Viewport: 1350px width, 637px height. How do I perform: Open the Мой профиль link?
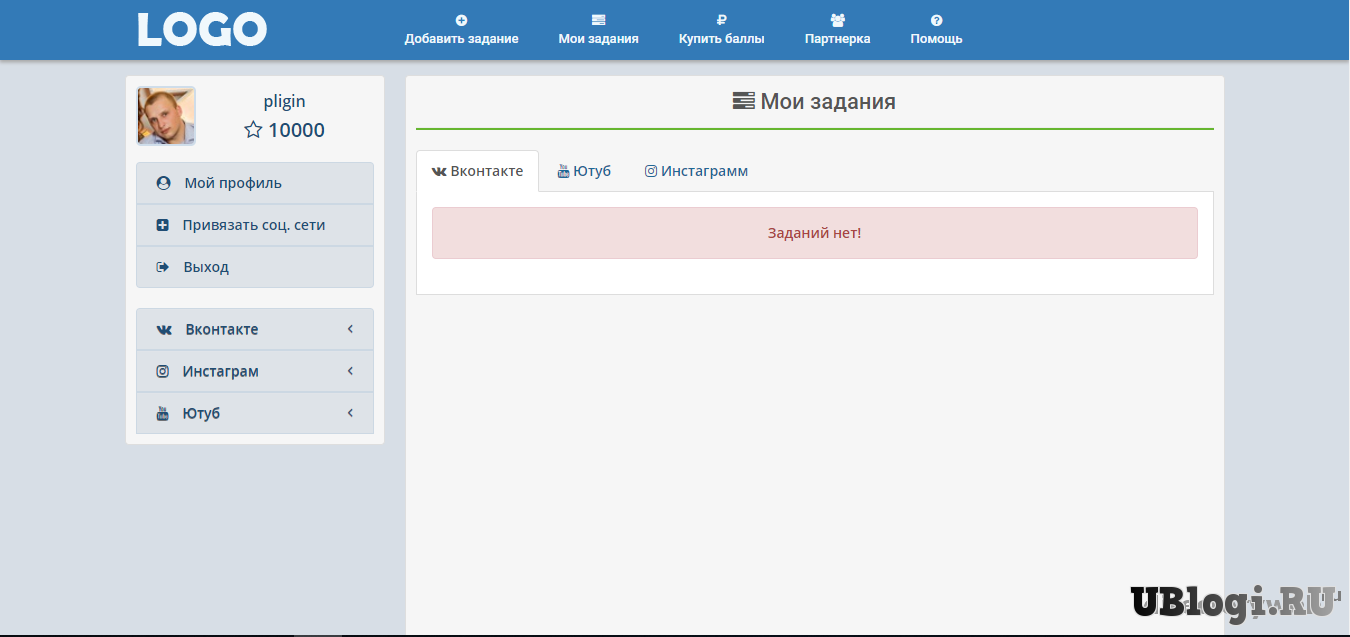pyautogui.click(x=233, y=183)
